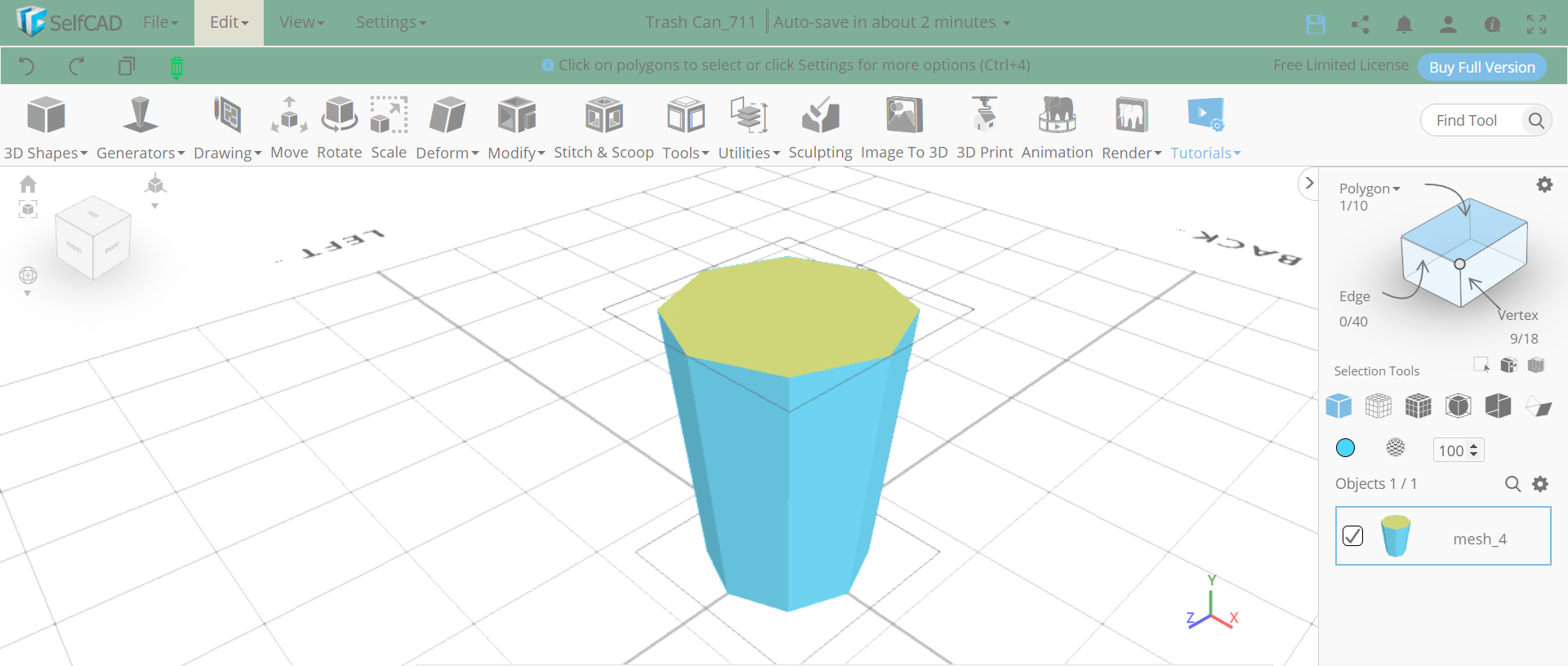Open the Modify tool menu
Screen dimensions: 1568x666
pos(516,127)
